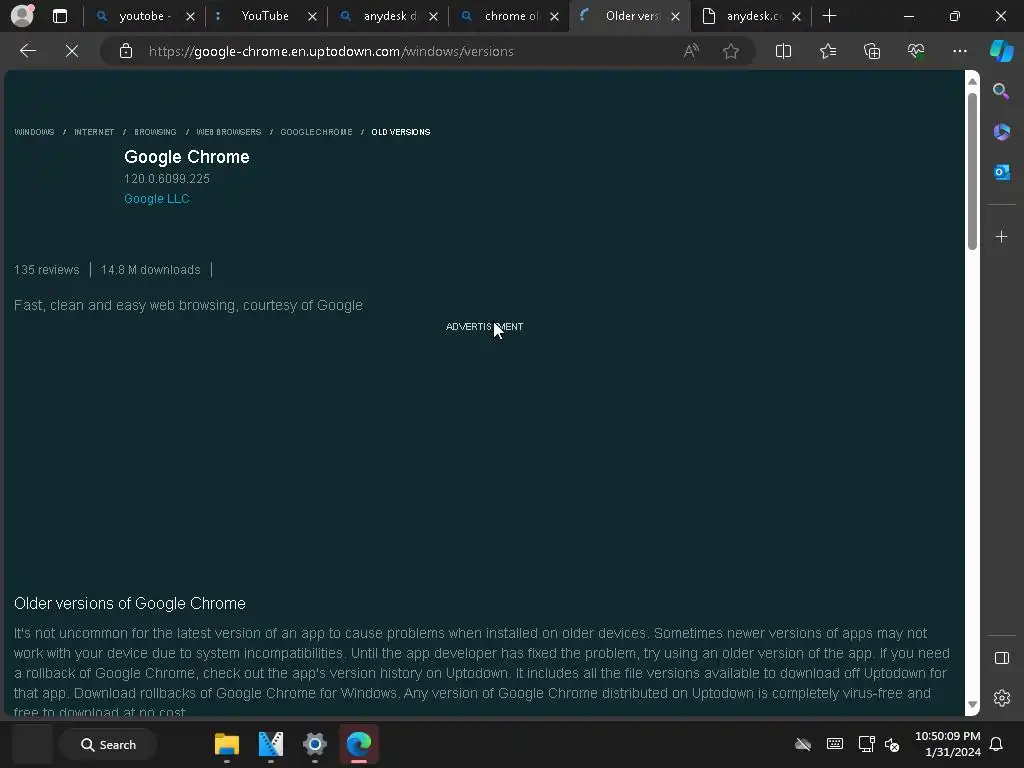Open the Google LLC developer link
The image size is (1024, 768).
click(157, 199)
